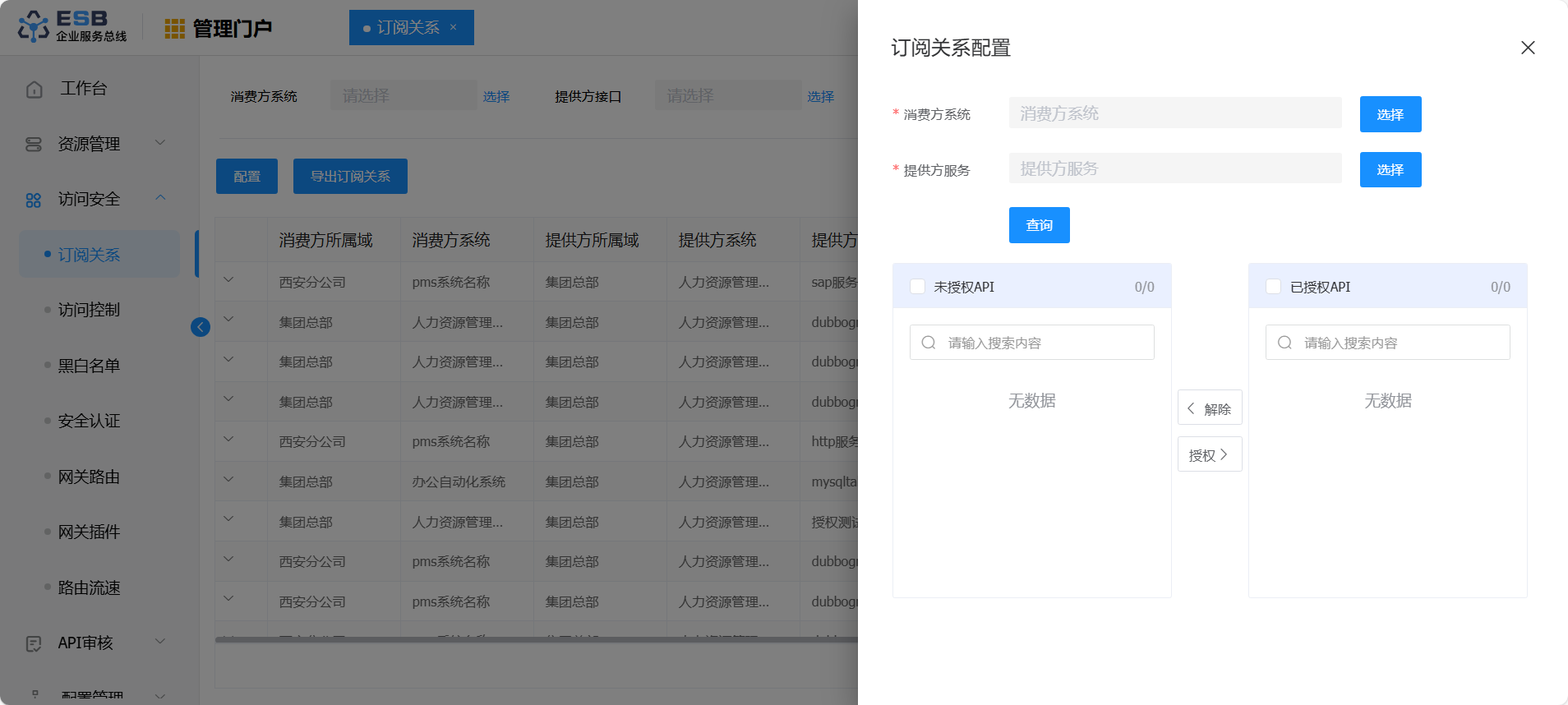This screenshot has height=705, width=1568.
Task: Click the ESB enterprise service bus logo
Action: click(x=72, y=26)
